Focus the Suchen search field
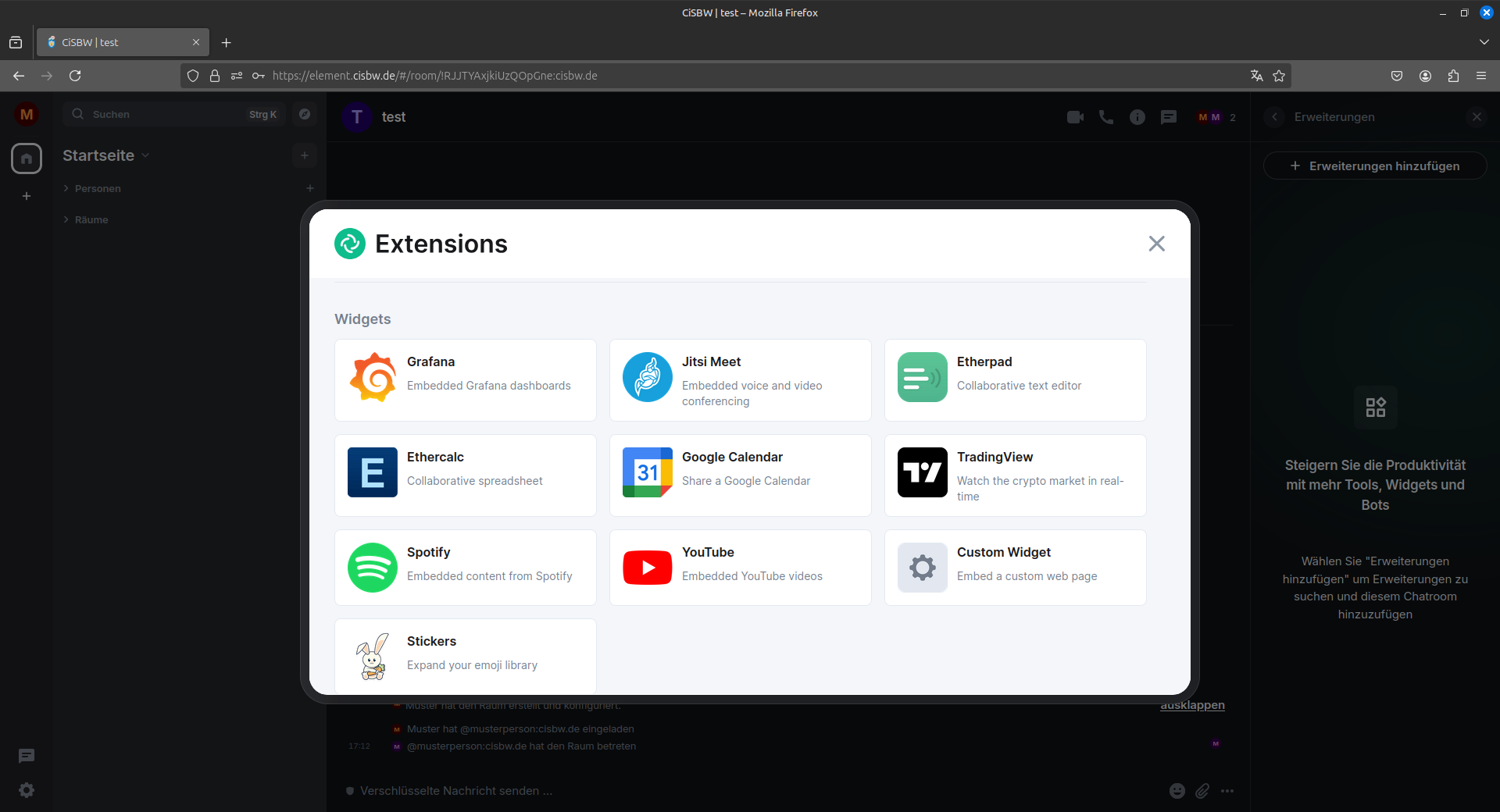 pos(168,114)
